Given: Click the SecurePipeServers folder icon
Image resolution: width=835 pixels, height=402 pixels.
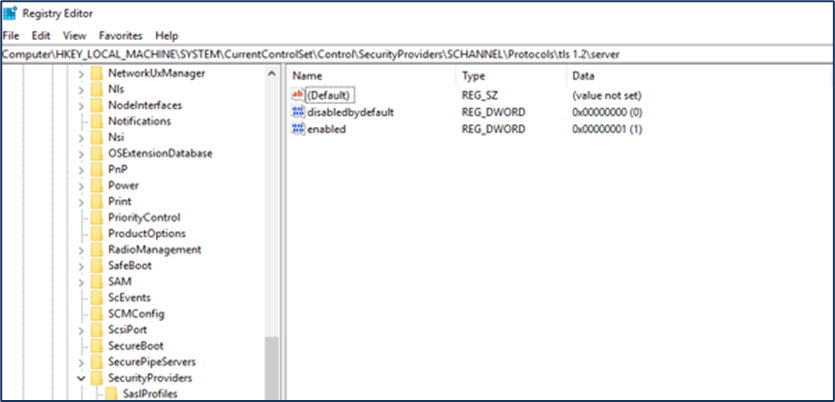Looking at the screenshot, I should (96, 362).
